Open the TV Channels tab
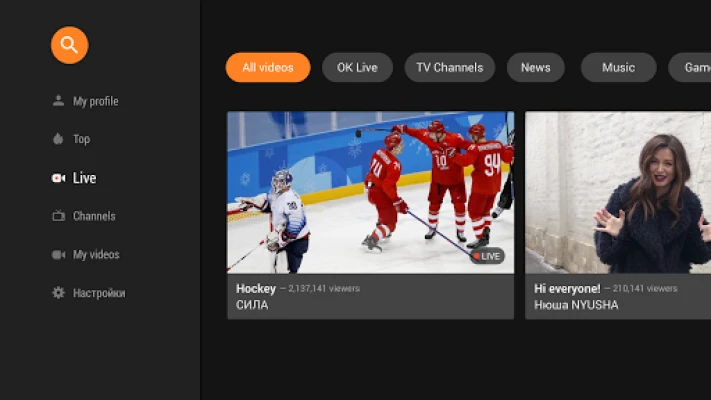Image resolution: width=711 pixels, height=400 pixels. [x=449, y=68]
